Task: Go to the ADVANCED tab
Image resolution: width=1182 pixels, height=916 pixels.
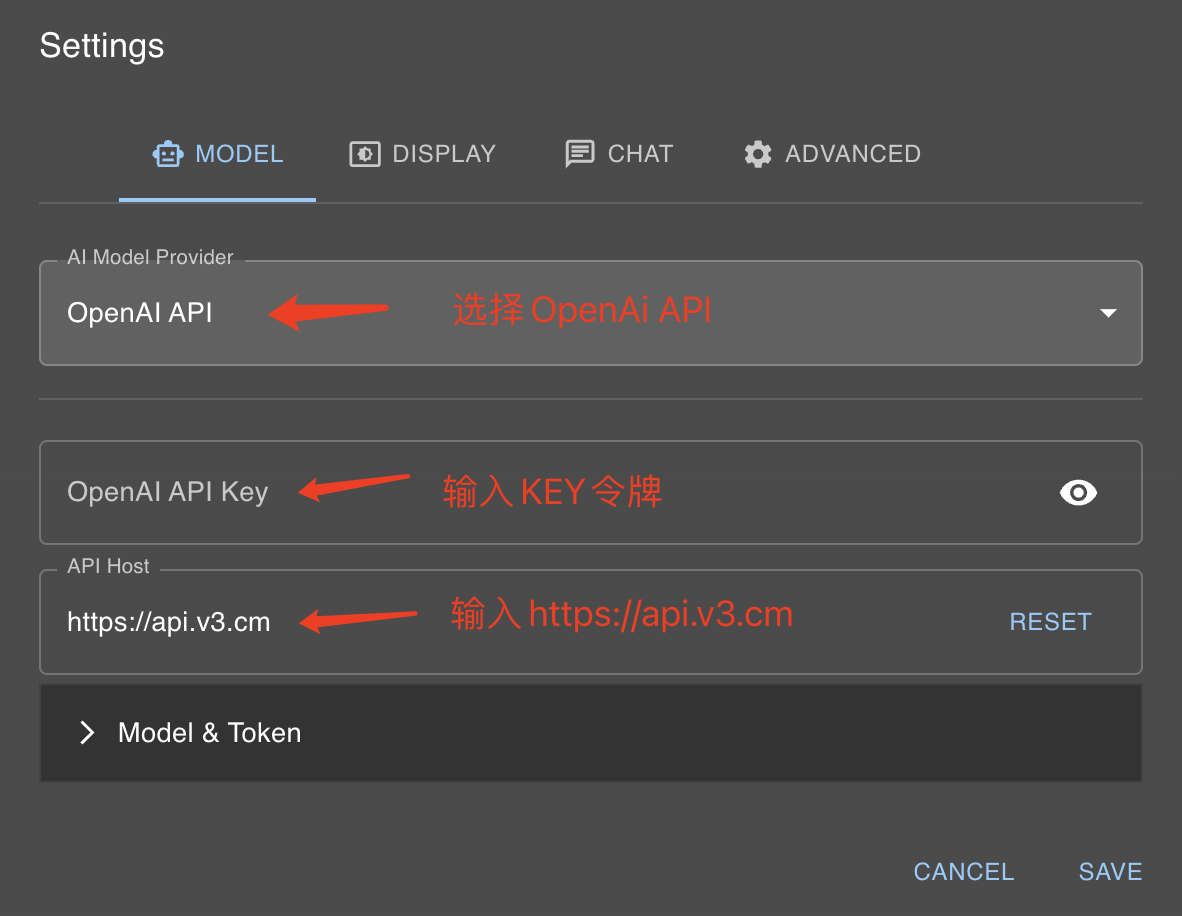Action: click(x=831, y=154)
